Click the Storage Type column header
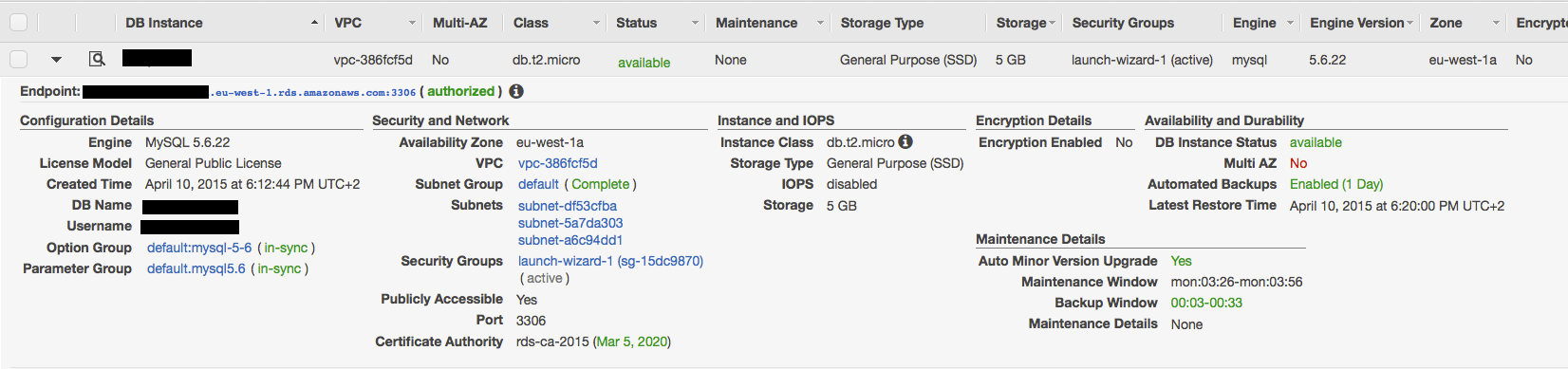The width and height of the screenshot is (1568, 369). (x=882, y=23)
